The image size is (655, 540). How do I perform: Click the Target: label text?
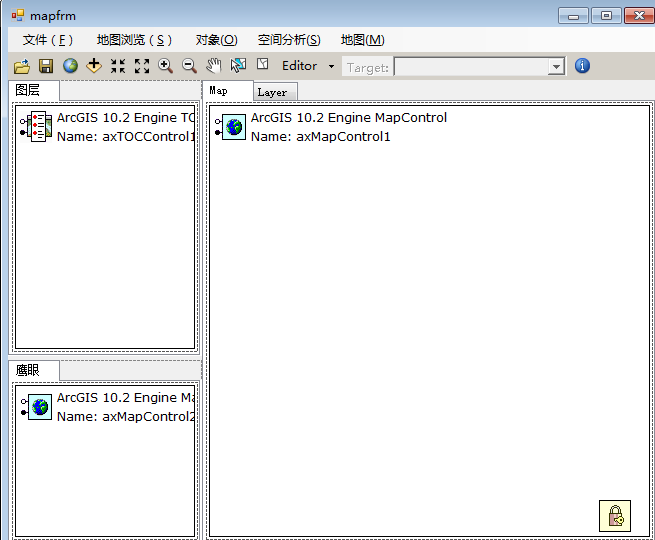tap(368, 68)
